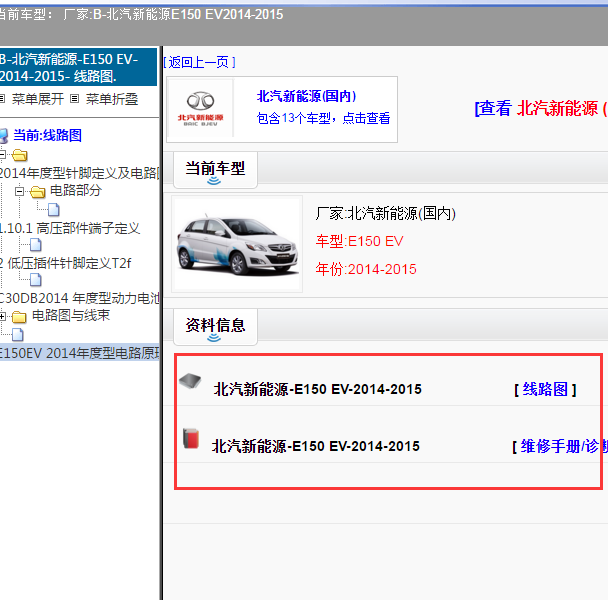Select 电路图与线束 tree item
This screenshot has width=608, height=600.
71,315
